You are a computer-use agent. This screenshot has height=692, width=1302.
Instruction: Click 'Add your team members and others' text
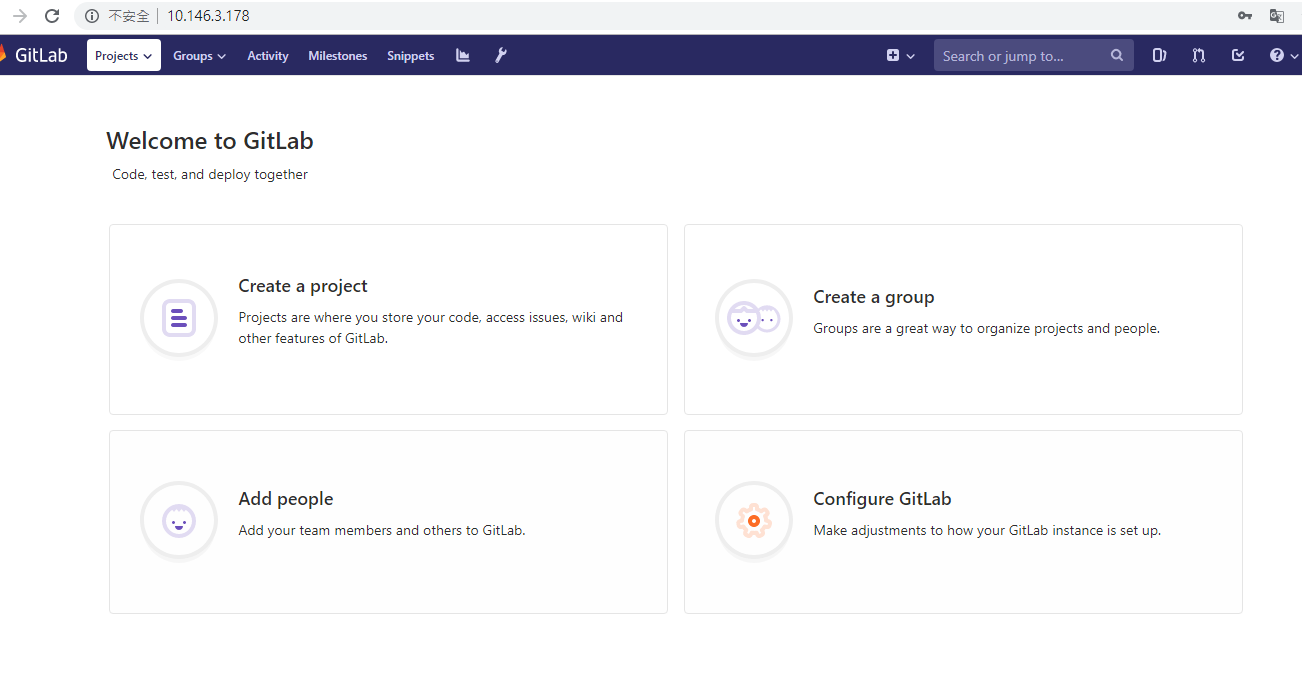point(382,530)
